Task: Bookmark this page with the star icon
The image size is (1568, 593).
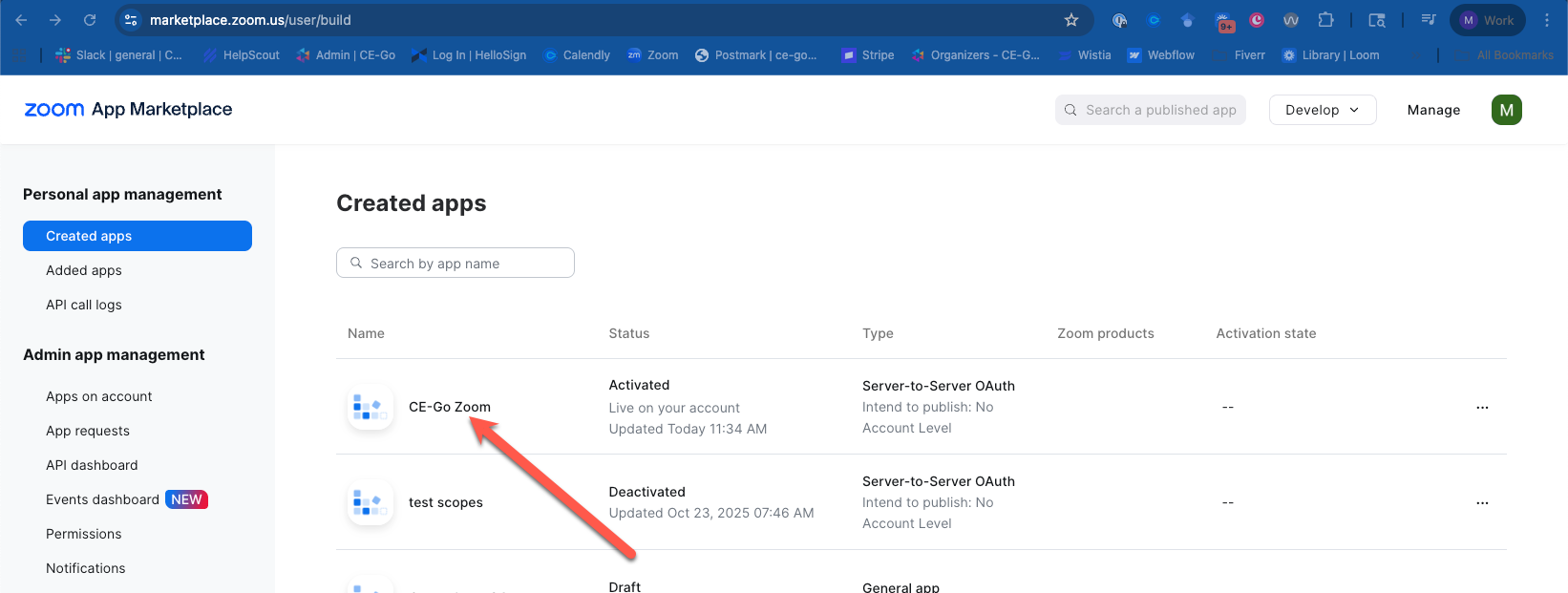Action: point(1071,20)
